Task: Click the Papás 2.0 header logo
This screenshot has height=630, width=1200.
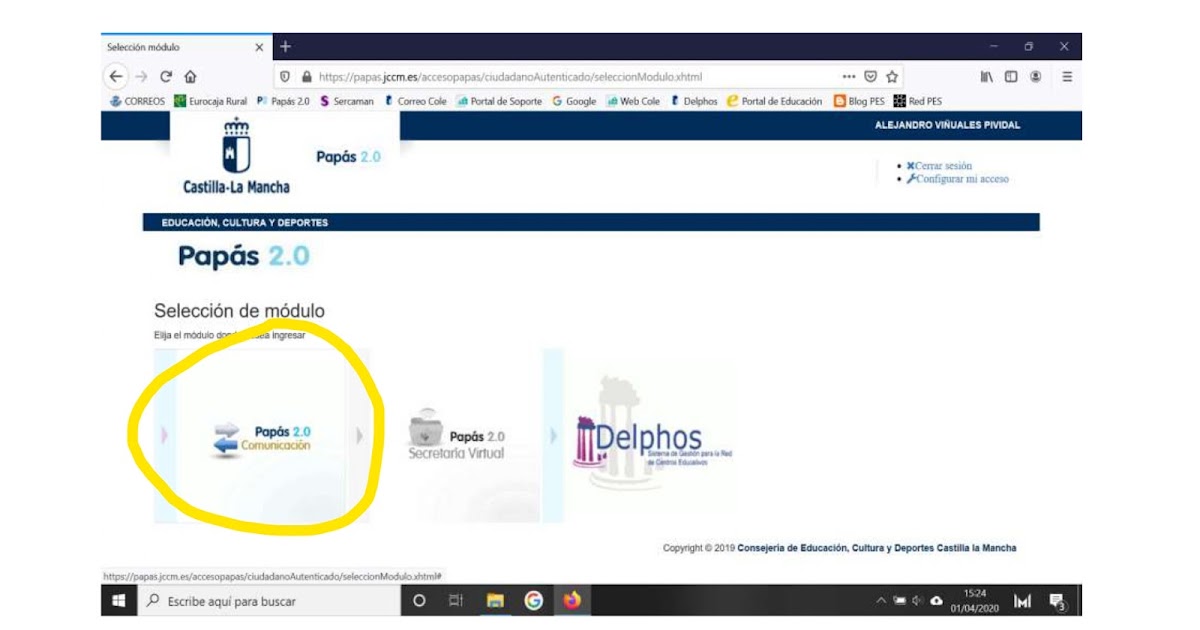Action: tap(348, 157)
